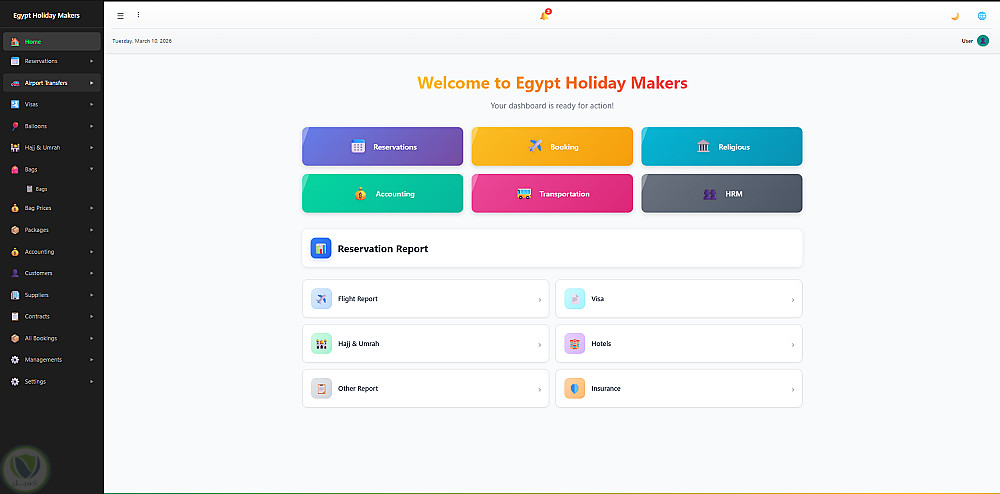Select All Bookings menu item
Screen dimensions: 1000x494
(x=52, y=338)
